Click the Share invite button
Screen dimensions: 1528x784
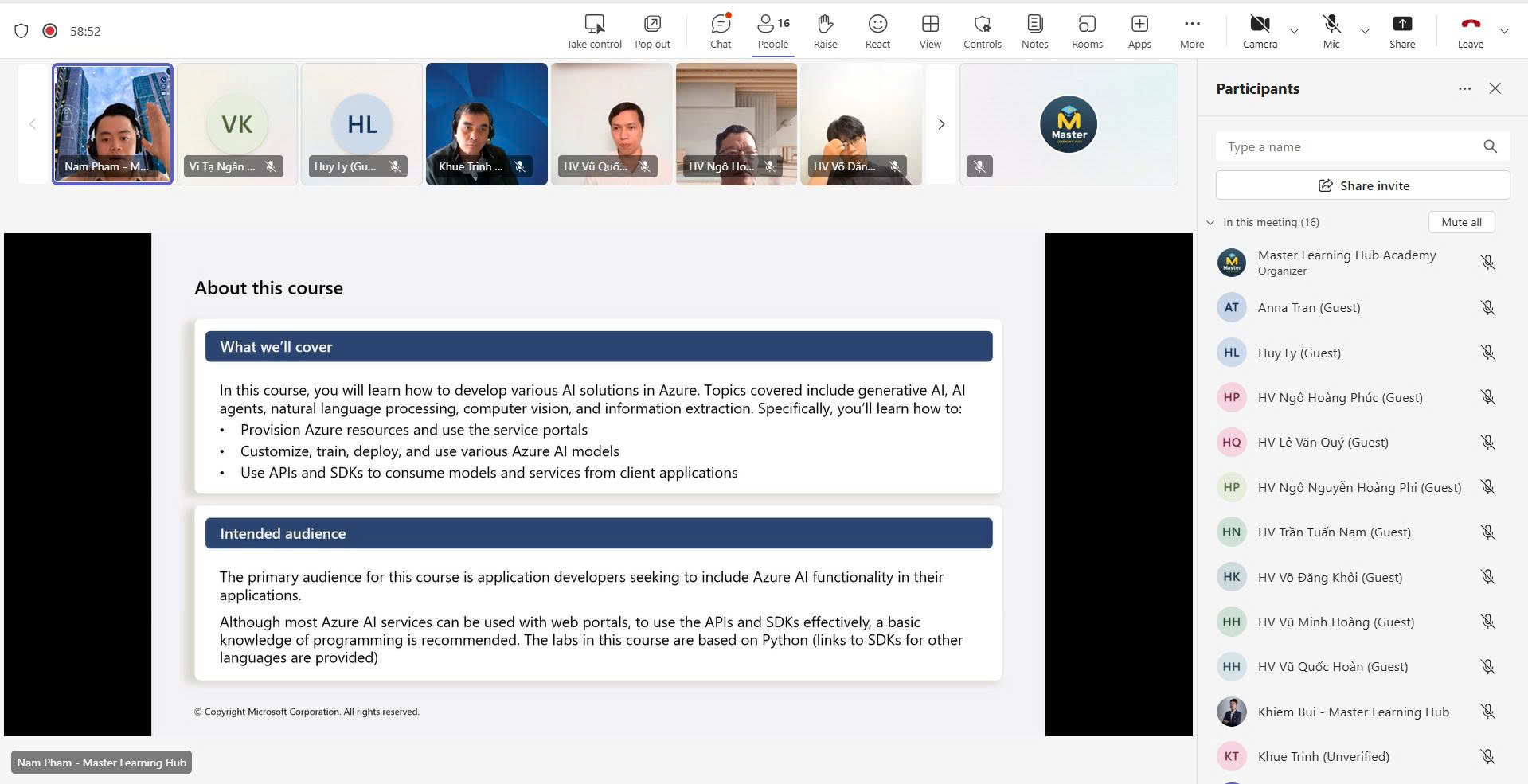[x=1362, y=185]
